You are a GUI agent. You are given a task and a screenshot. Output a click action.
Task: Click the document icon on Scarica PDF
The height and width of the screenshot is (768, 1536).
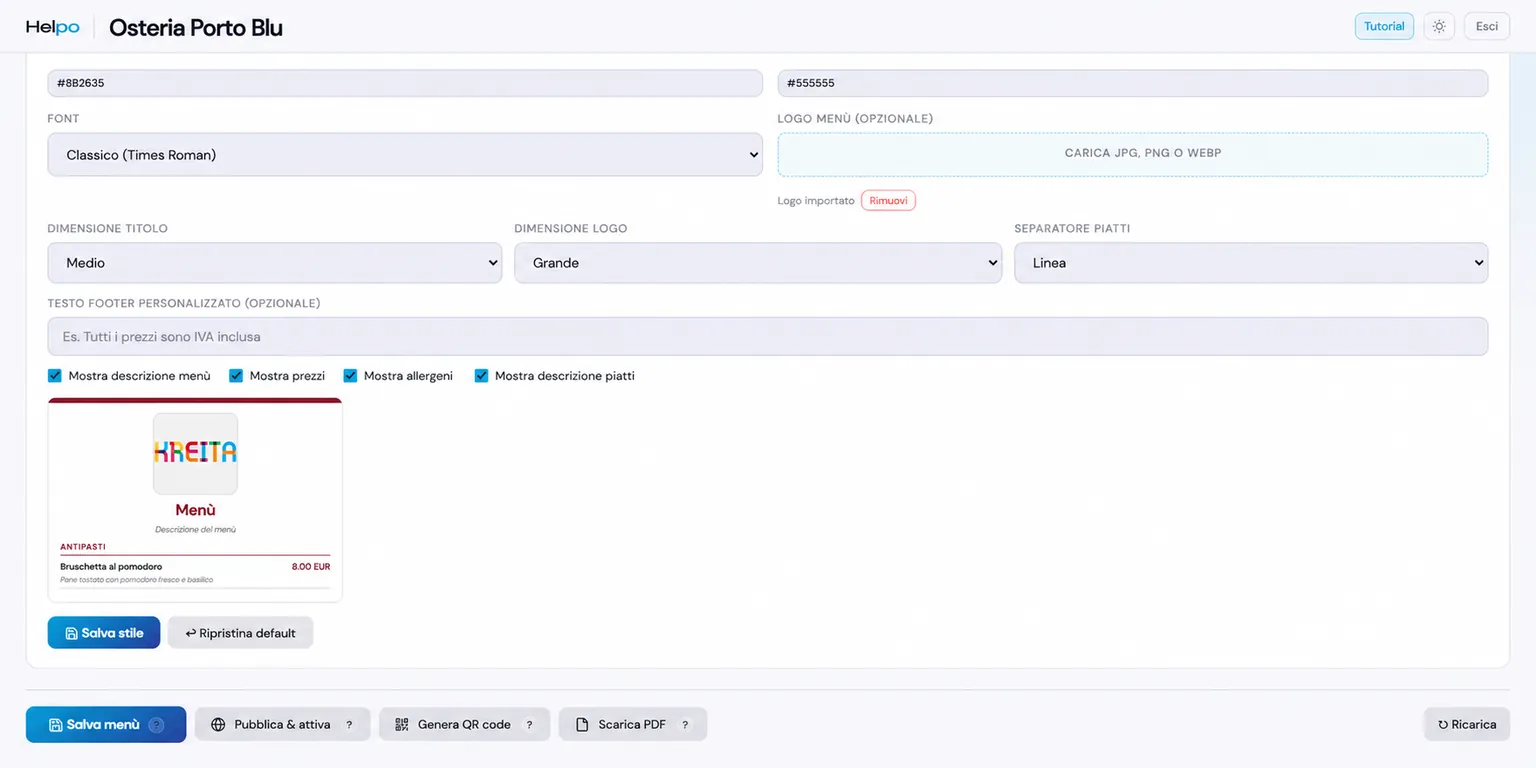click(x=582, y=725)
